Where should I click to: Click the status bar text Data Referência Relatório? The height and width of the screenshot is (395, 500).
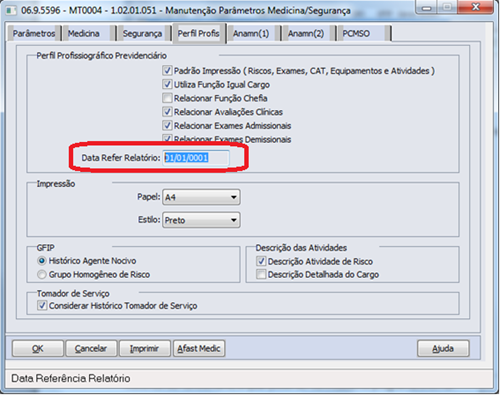(71, 378)
